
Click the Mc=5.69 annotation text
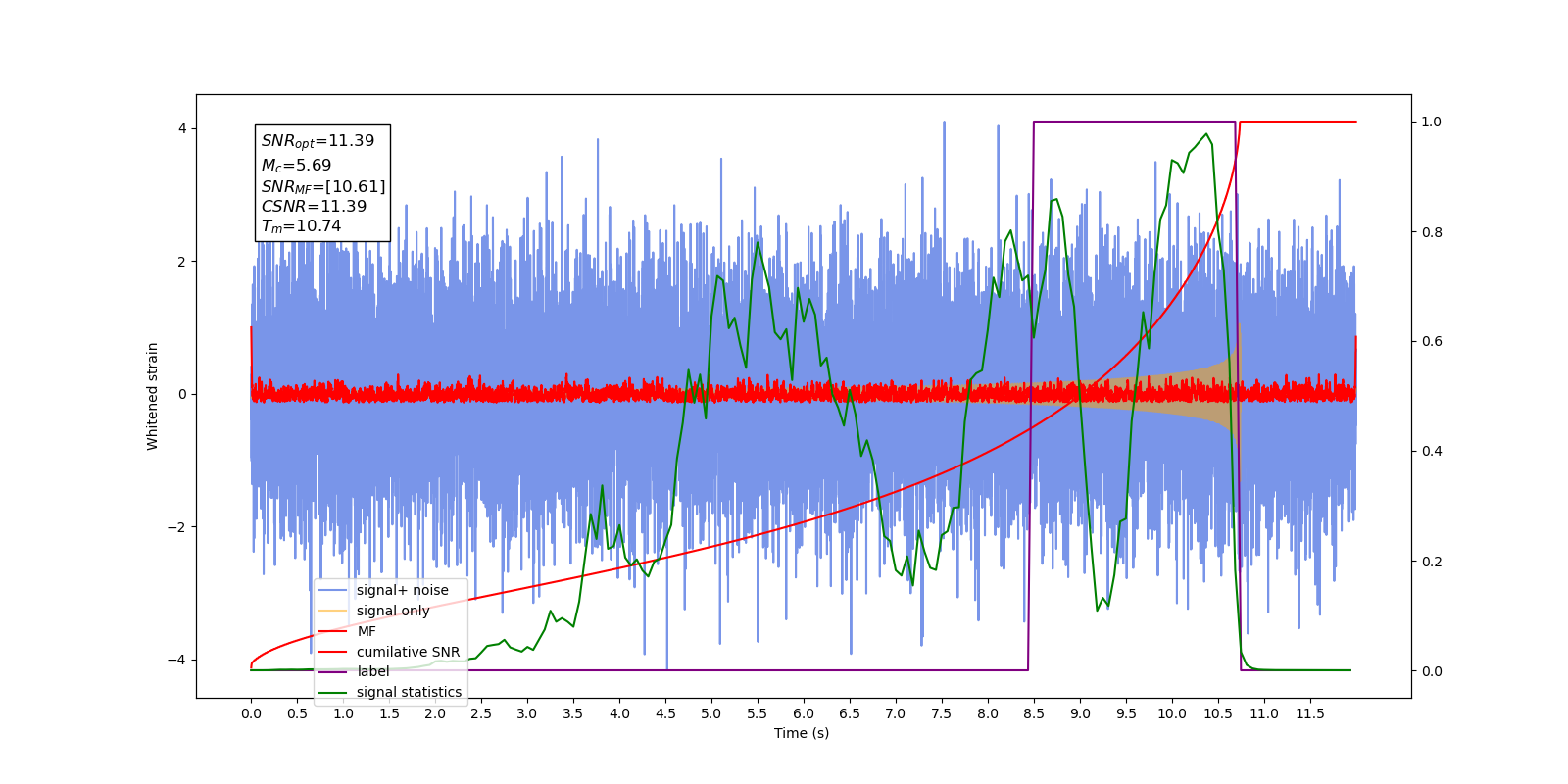click(x=296, y=166)
